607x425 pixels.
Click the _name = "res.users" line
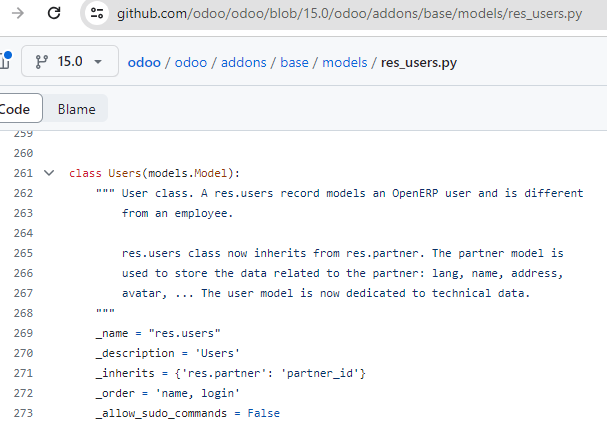[158, 333]
